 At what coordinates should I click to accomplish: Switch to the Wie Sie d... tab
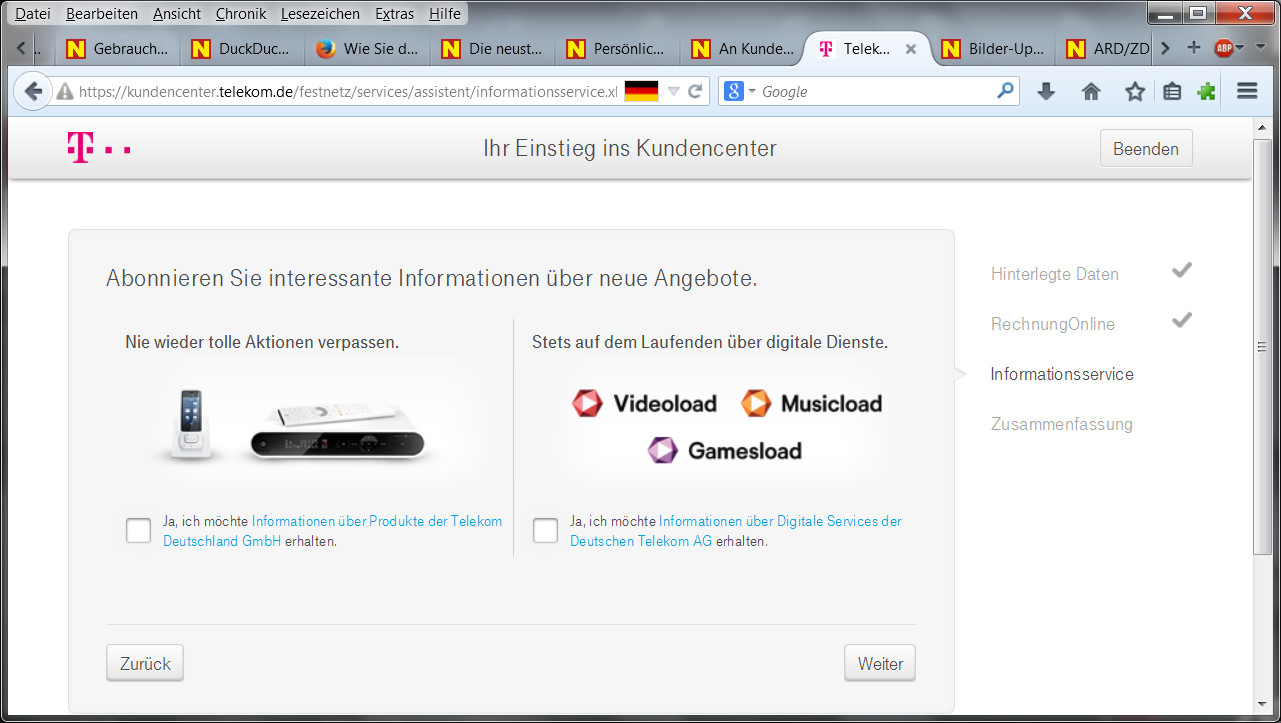coord(368,49)
